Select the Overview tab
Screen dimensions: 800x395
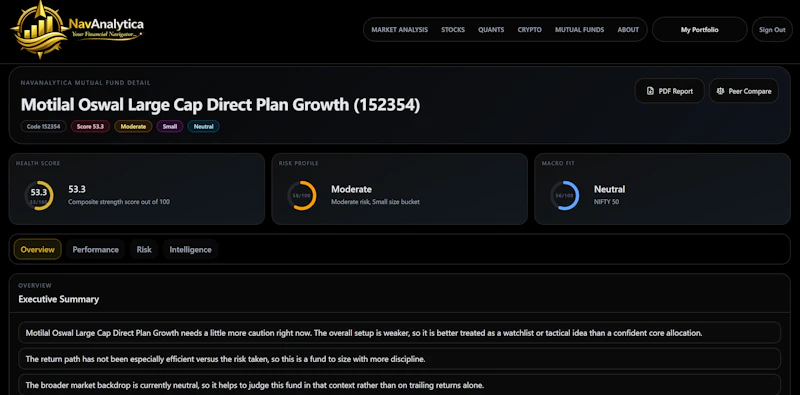(x=37, y=250)
